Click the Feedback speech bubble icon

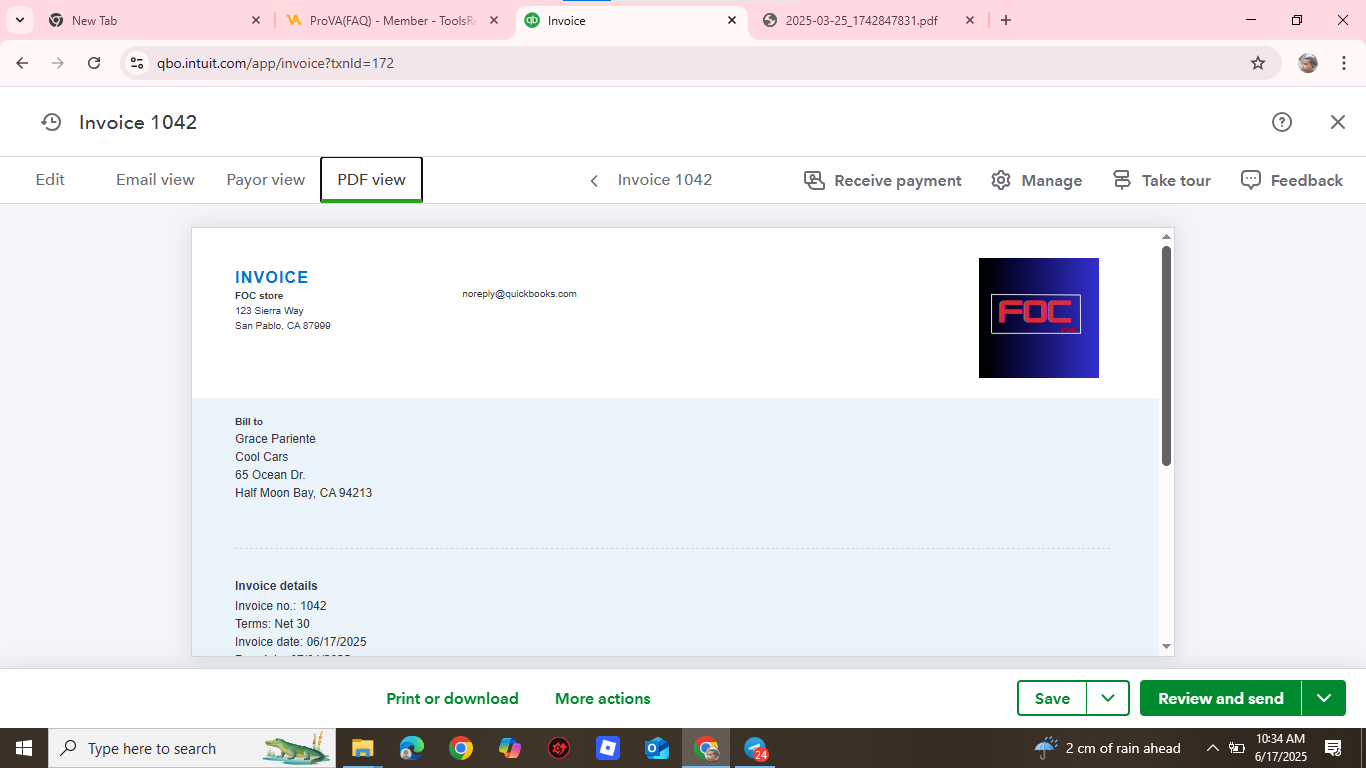[x=1250, y=180]
